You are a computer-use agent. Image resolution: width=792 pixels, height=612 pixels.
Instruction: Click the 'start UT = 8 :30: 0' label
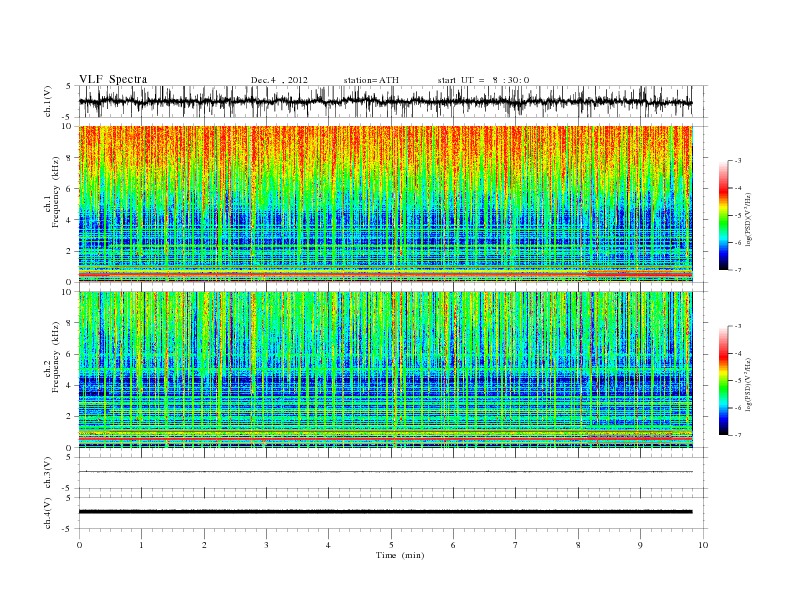point(483,80)
